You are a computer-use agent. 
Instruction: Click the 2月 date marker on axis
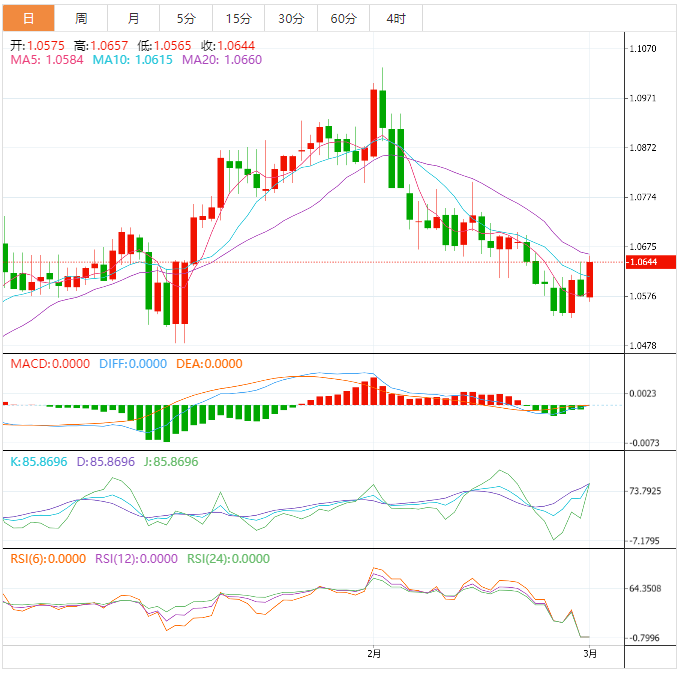374,653
